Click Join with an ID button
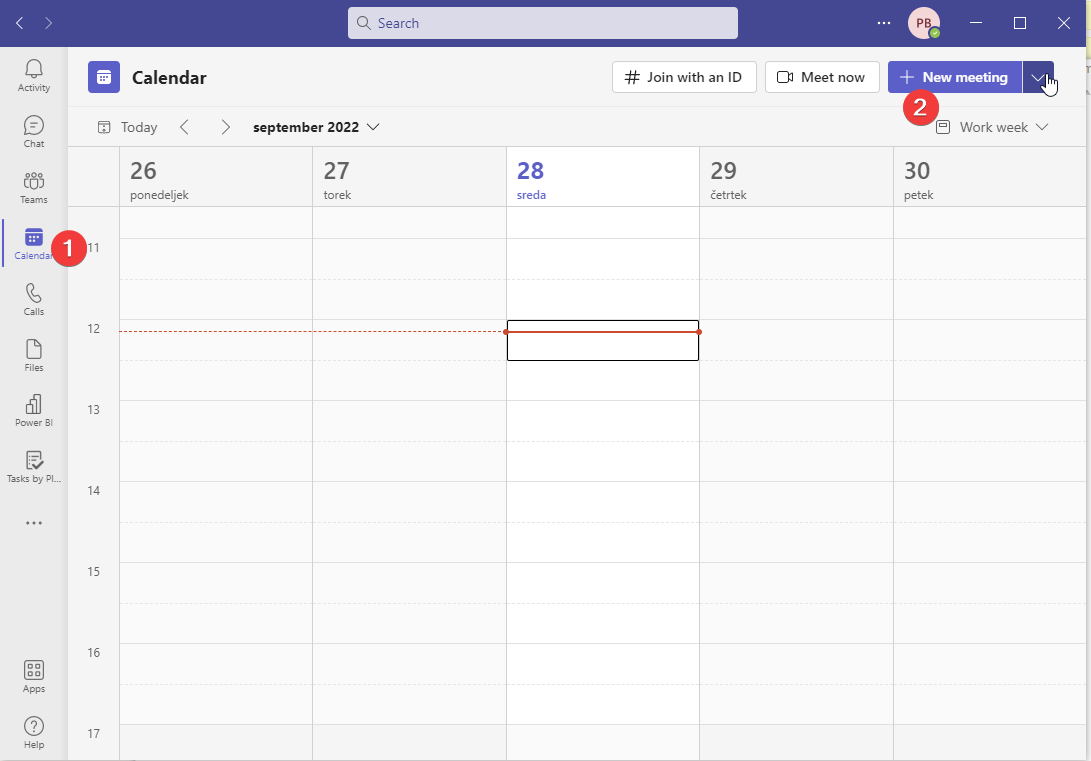The height and width of the screenshot is (761, 1091). [x=683, y=78]
